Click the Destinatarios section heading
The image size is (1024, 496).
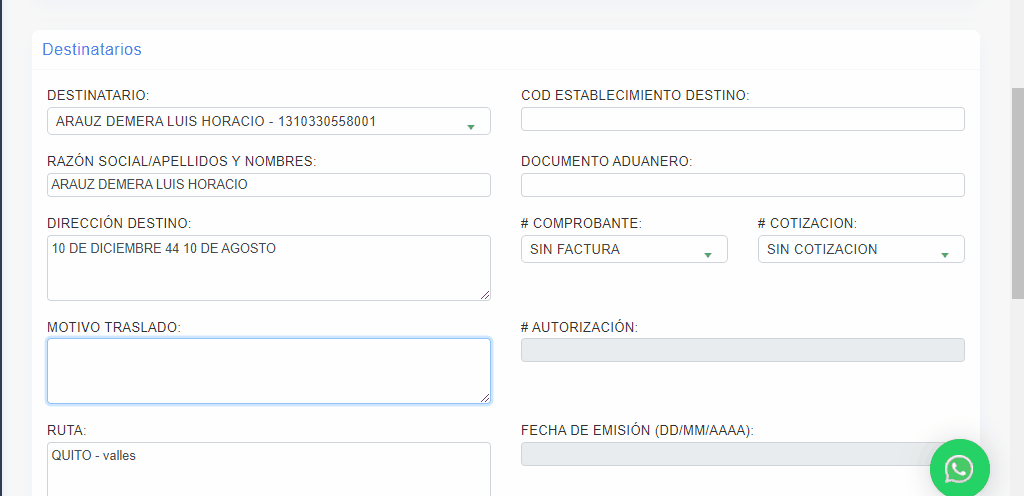coord(92,49)
